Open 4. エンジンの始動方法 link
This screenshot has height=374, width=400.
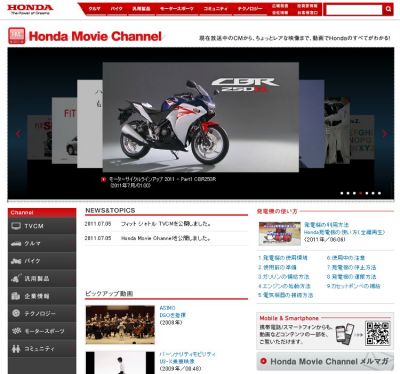coord(284,286)
